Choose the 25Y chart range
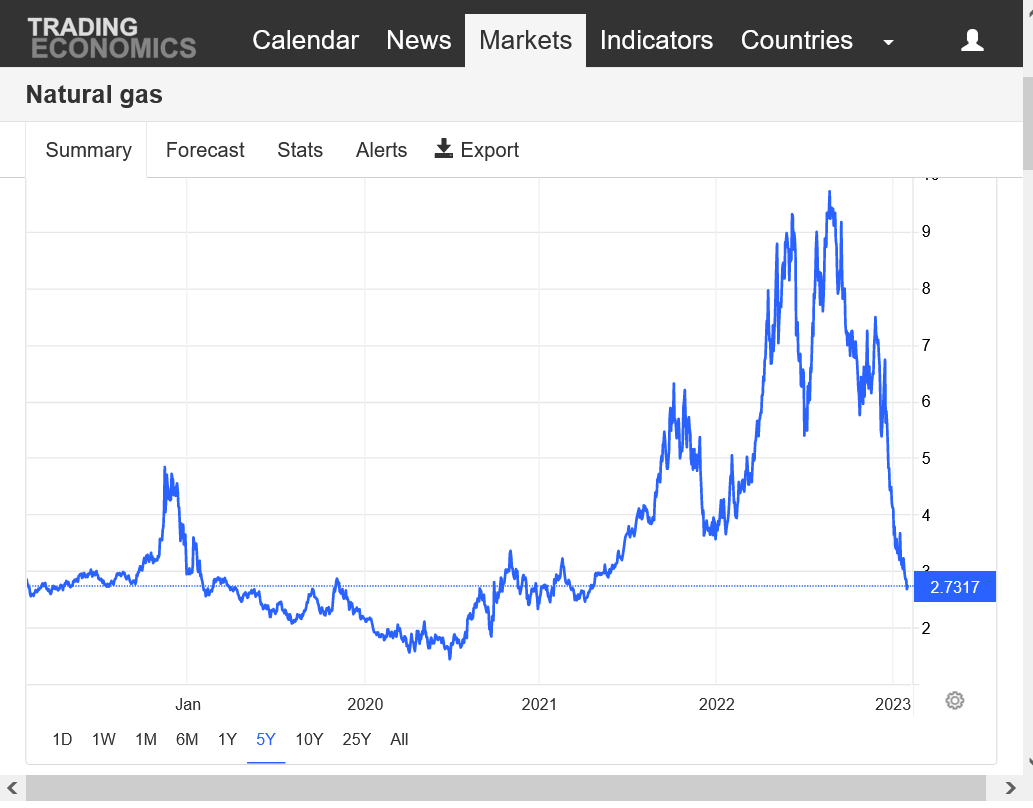This screenshot has height=808, width=1033. point(356,739)
